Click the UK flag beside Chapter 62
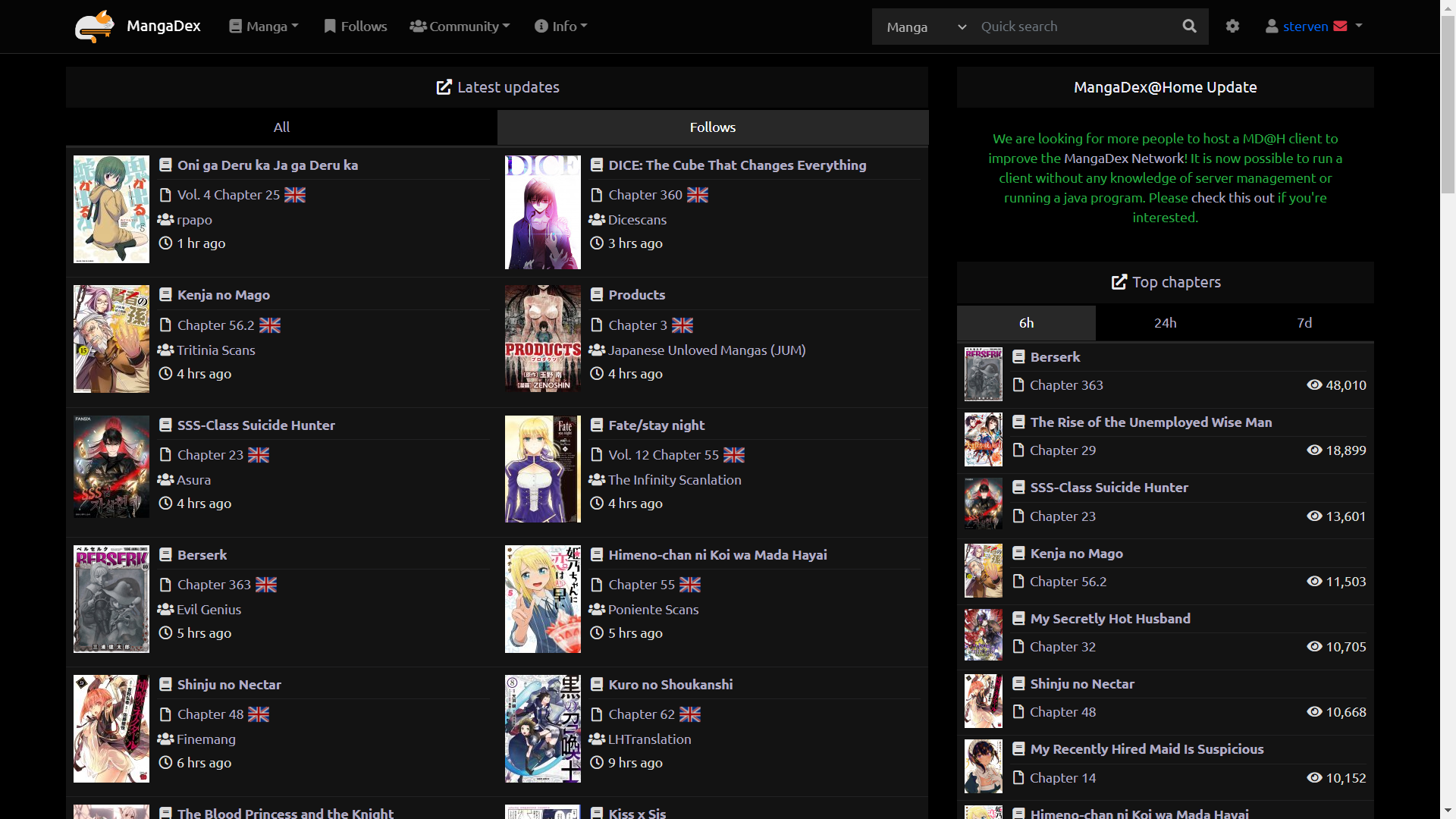 [690, 714]
